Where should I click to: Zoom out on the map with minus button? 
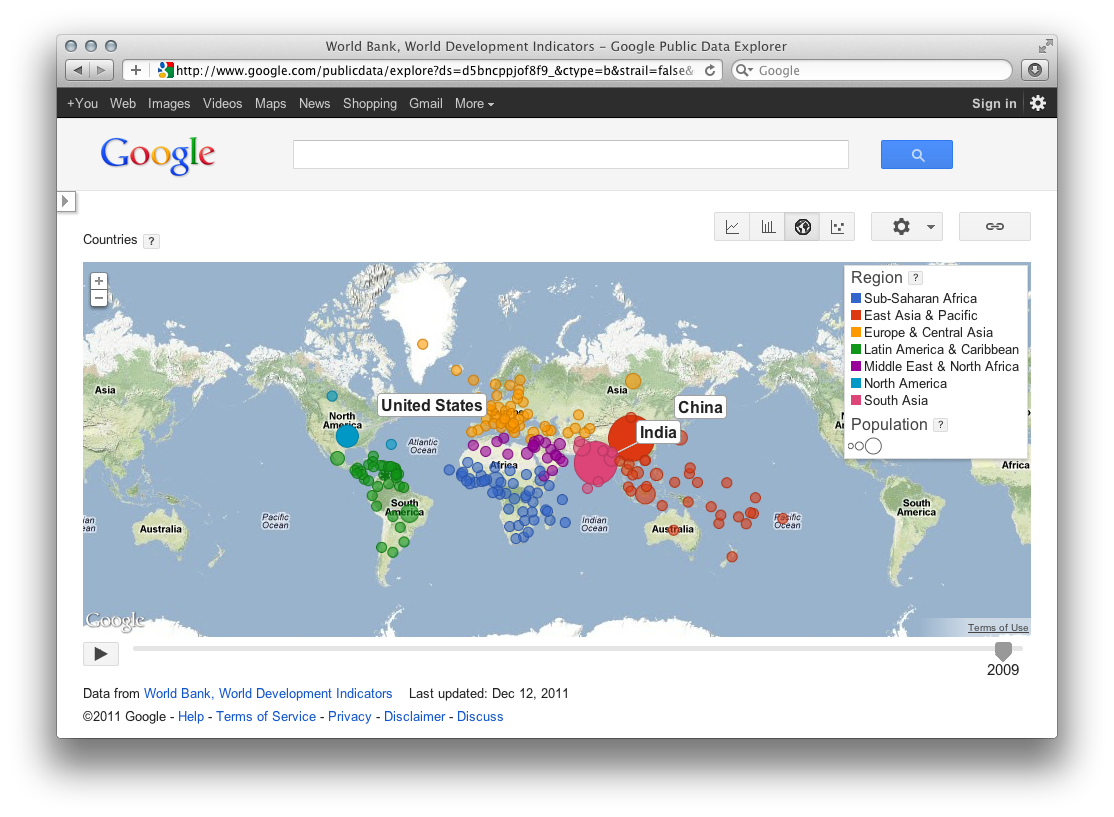coord(98,298)
